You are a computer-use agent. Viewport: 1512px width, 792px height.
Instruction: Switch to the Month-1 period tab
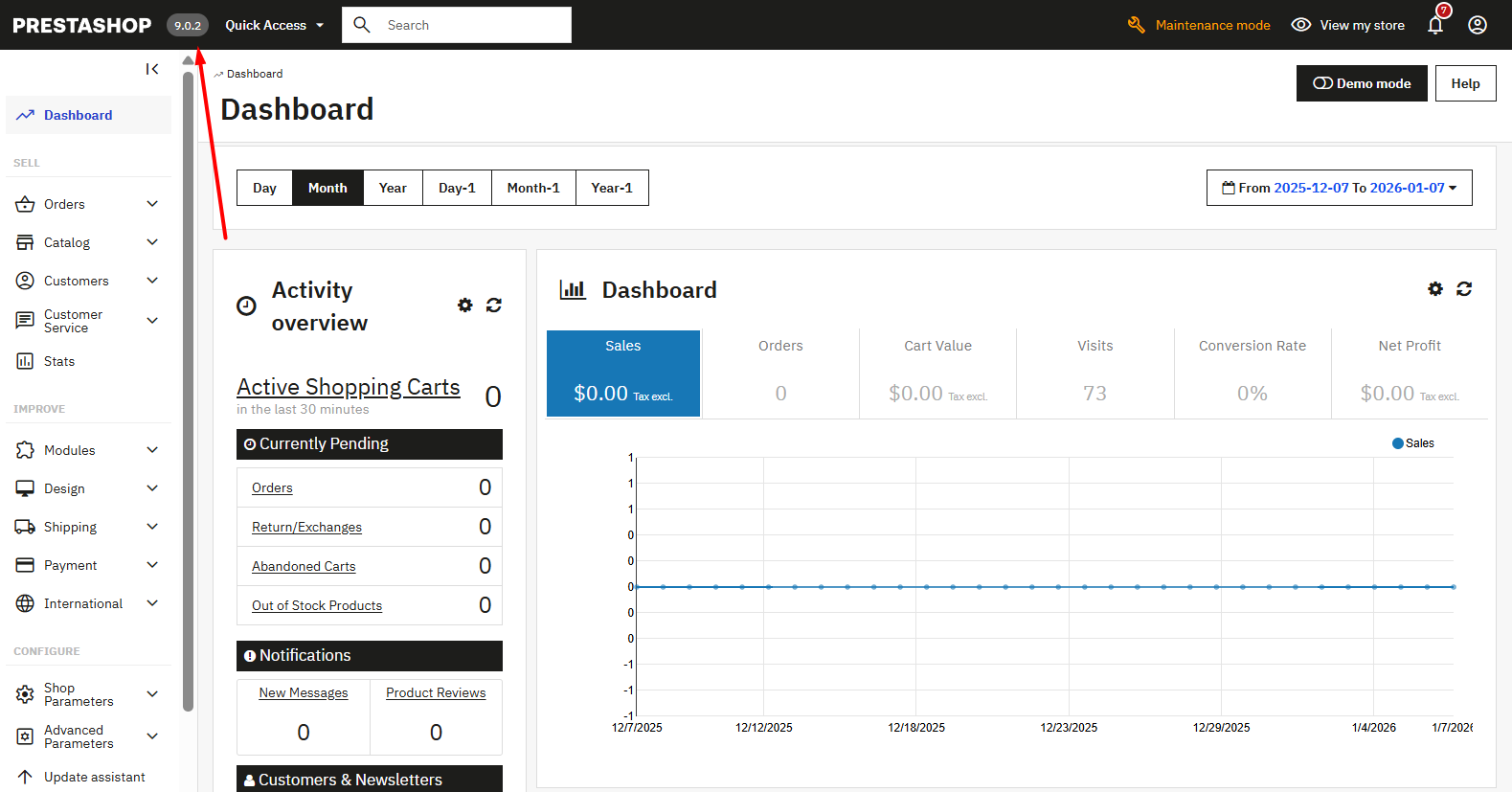click(x=533, y=188)
